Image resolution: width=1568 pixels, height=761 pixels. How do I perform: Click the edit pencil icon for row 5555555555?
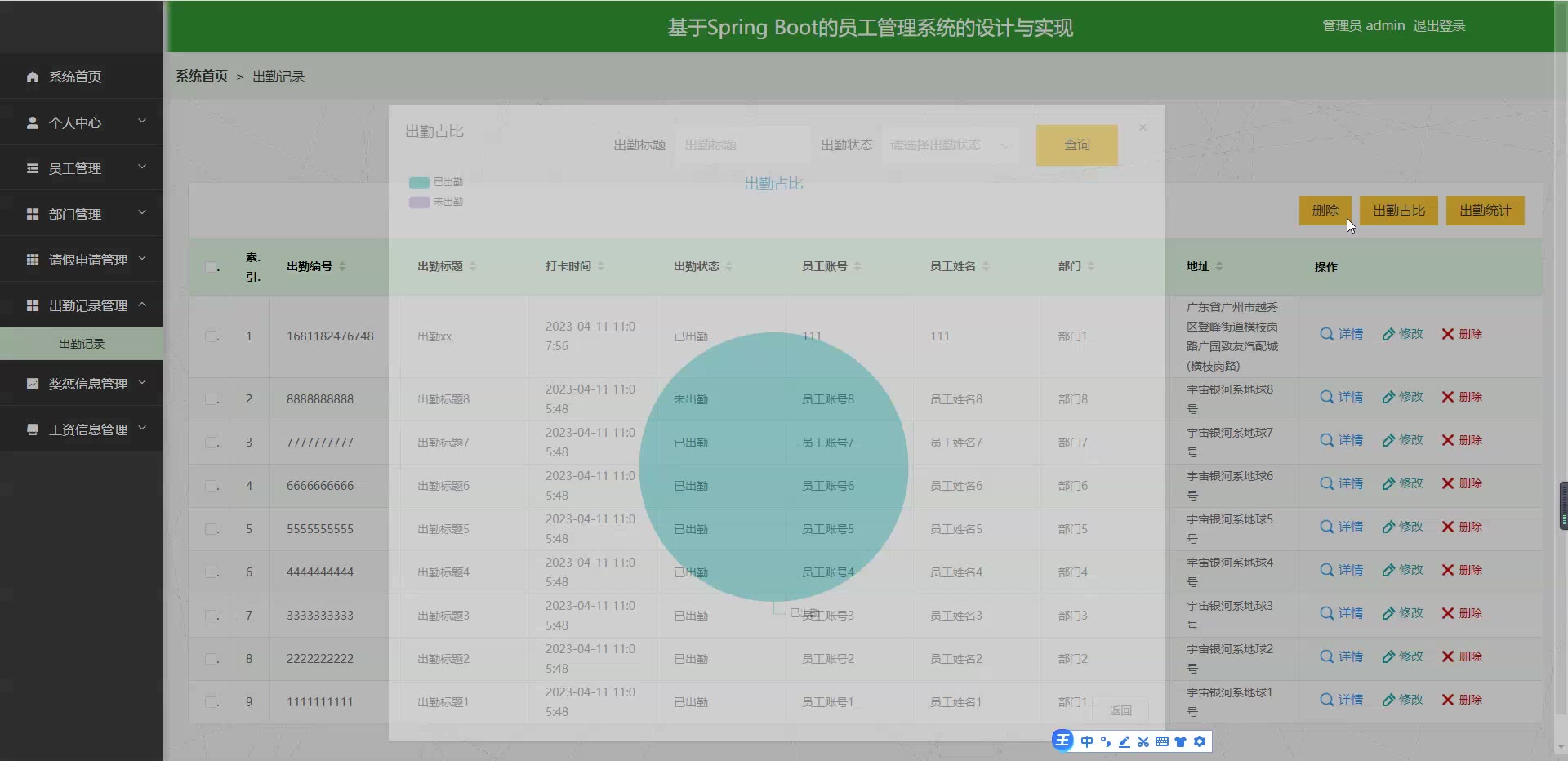coord(1388,527)
